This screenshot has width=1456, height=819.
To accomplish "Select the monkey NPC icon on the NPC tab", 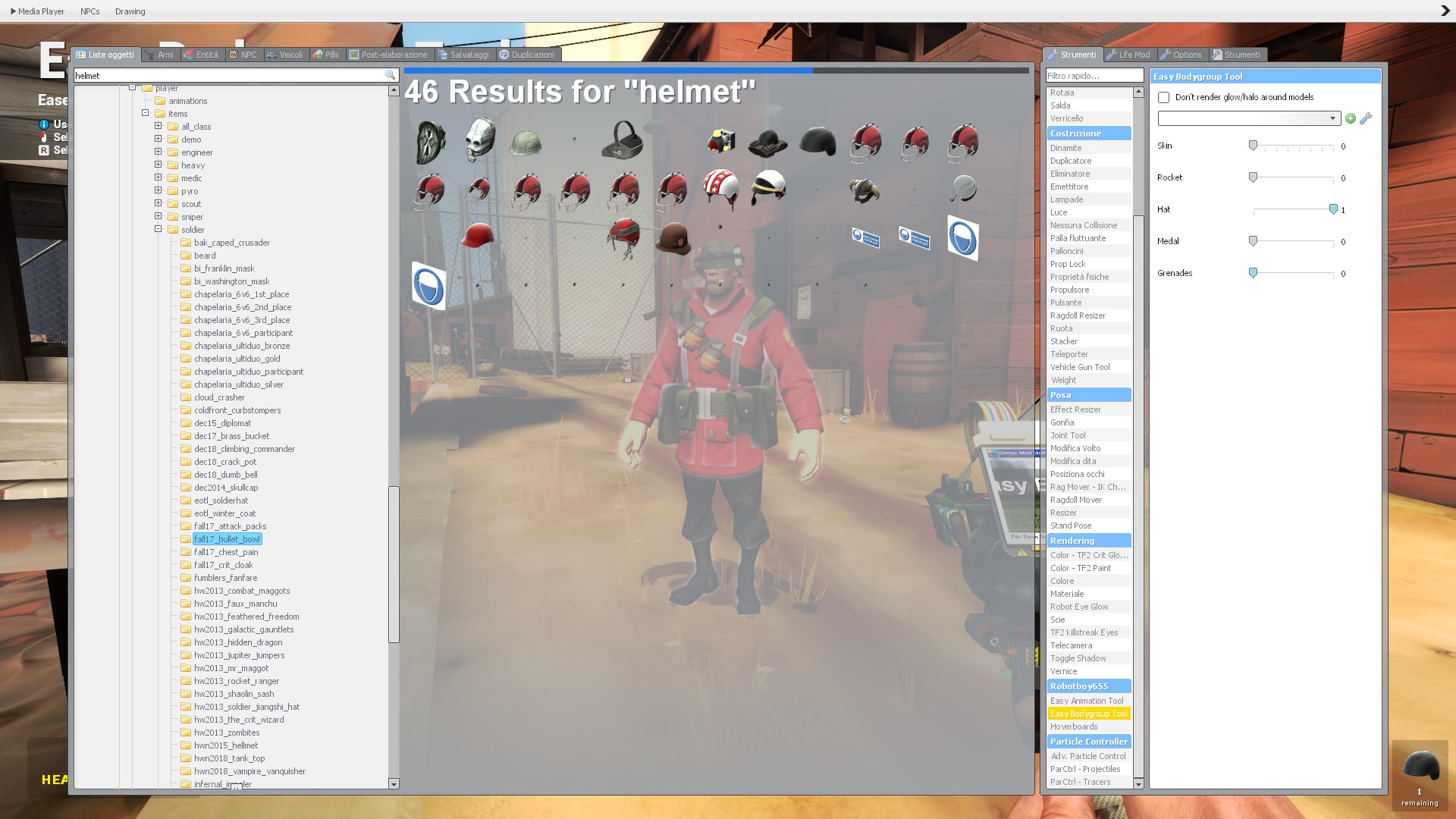I will click(234, 54).
